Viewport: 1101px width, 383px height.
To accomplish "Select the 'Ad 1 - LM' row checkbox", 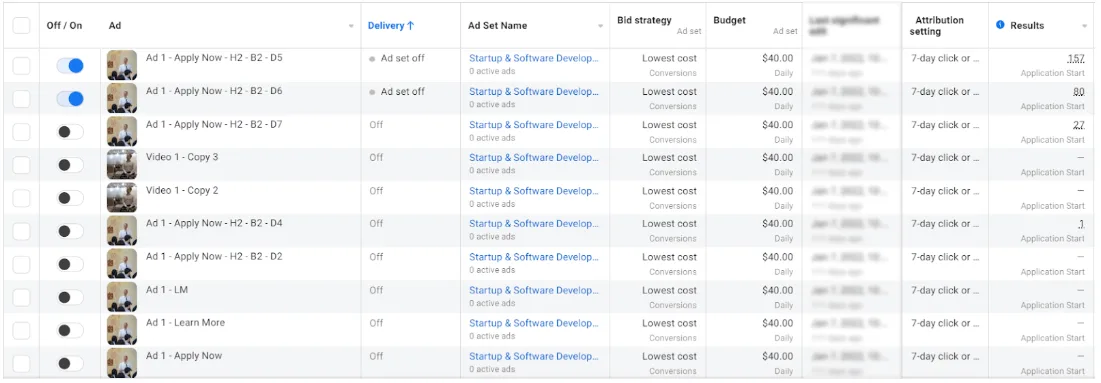I will pos(22,297).
